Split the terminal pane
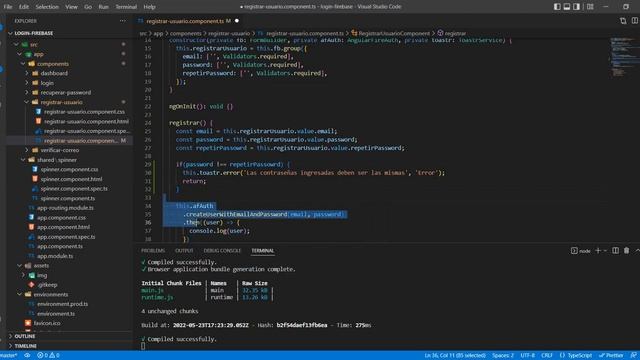Screen dimensions: 640x360 tap(615, 251)
